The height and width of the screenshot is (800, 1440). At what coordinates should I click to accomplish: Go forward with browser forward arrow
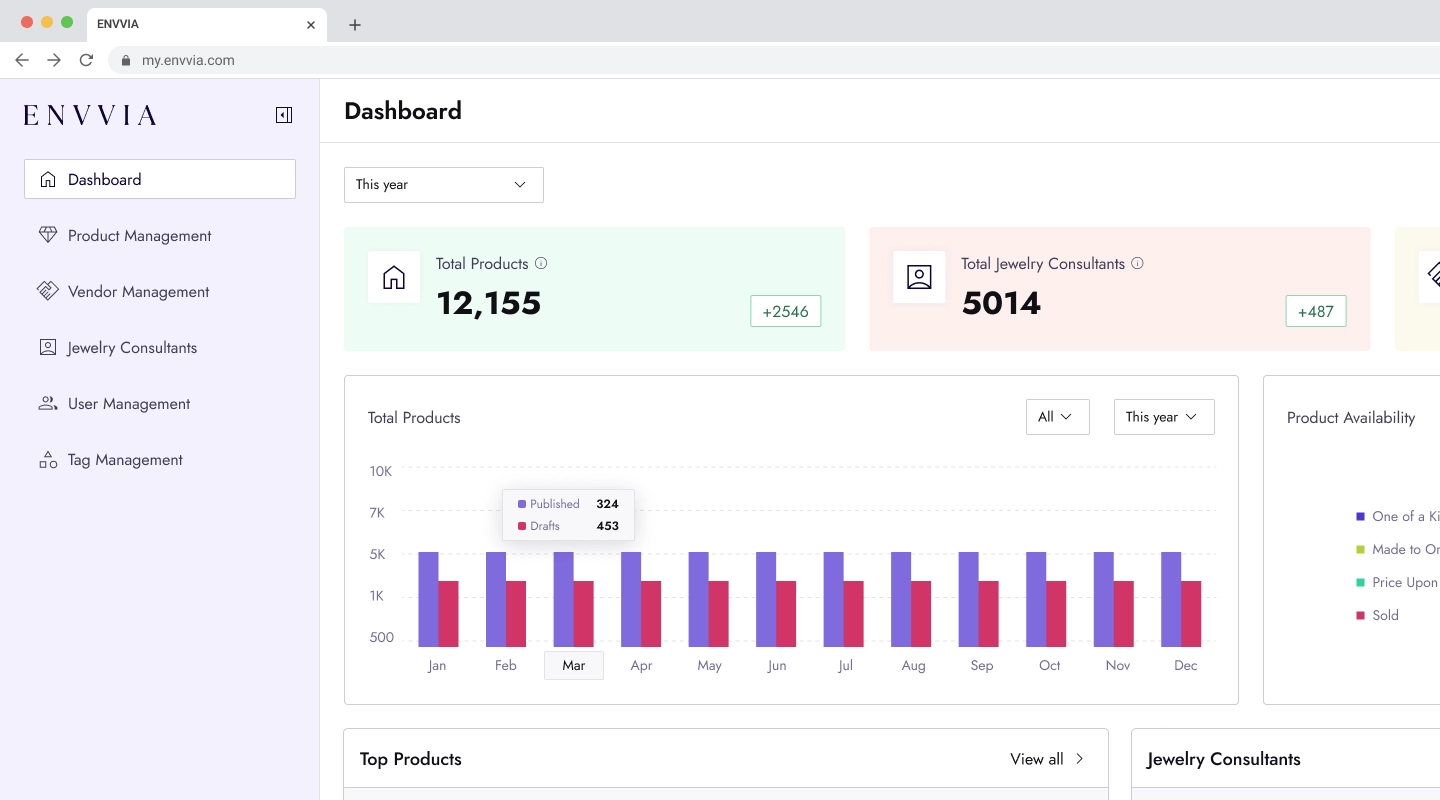tap(54, 60)
